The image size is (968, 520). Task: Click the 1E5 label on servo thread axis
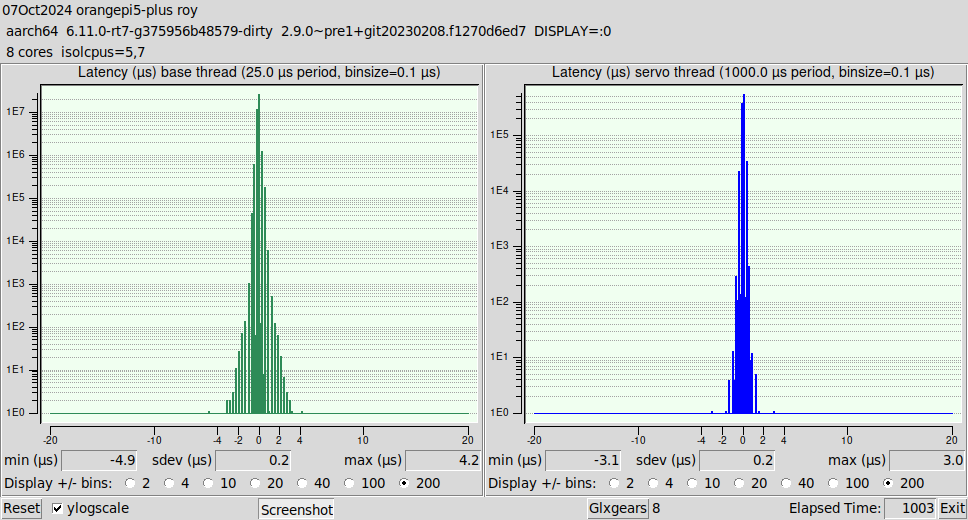click(499, 134)
